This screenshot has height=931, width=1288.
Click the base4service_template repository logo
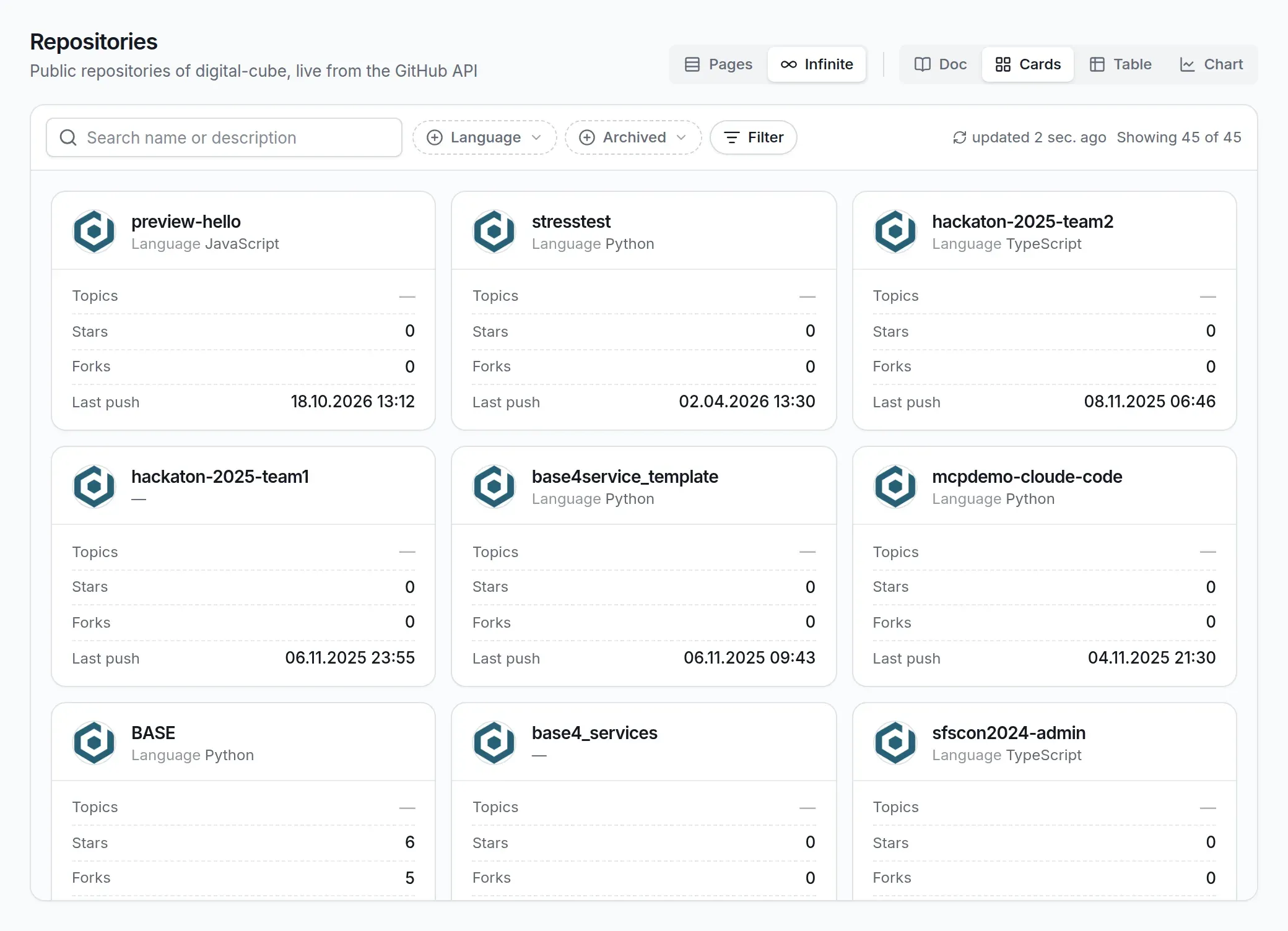tap(494, 487)
